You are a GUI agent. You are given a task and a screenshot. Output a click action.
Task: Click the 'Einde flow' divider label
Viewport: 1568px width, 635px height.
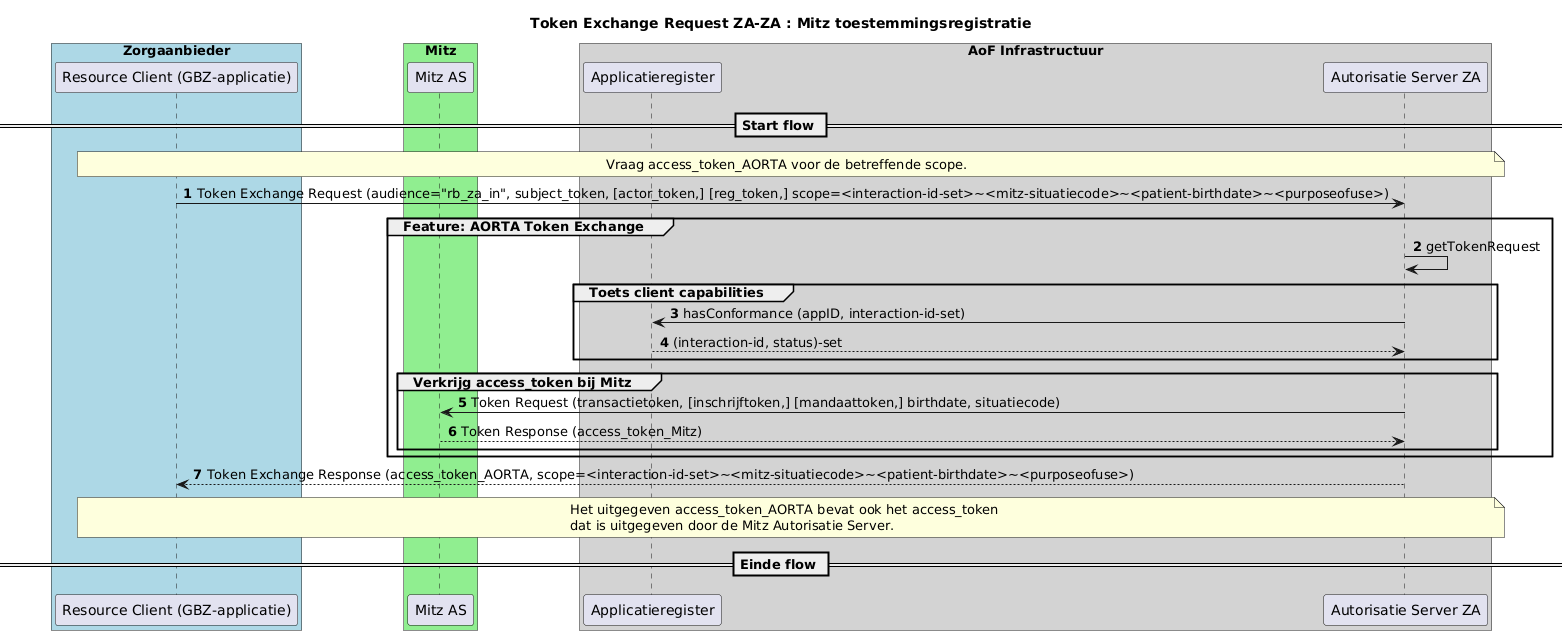[779, 565]
